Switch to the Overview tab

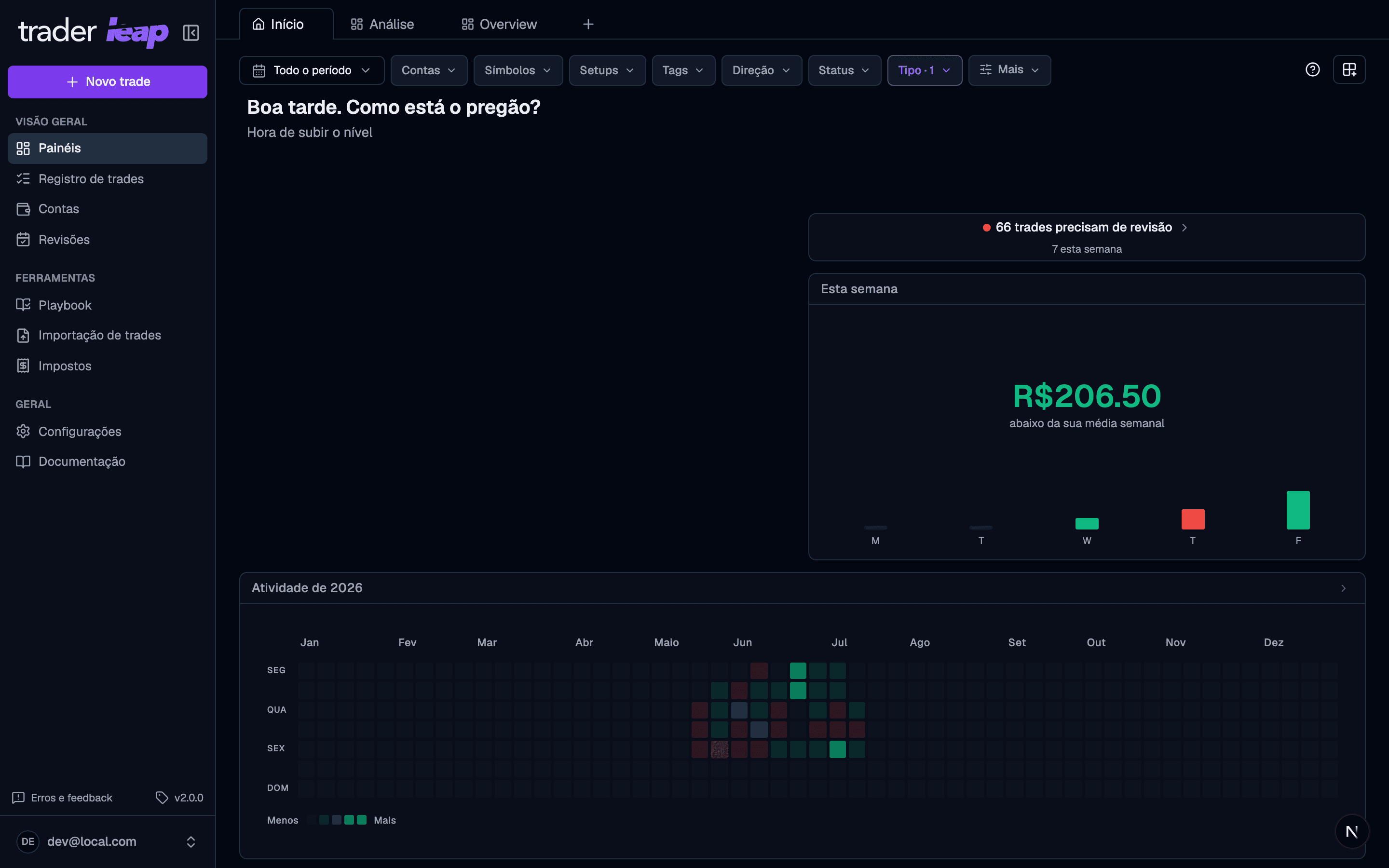[x=499, y=24]
